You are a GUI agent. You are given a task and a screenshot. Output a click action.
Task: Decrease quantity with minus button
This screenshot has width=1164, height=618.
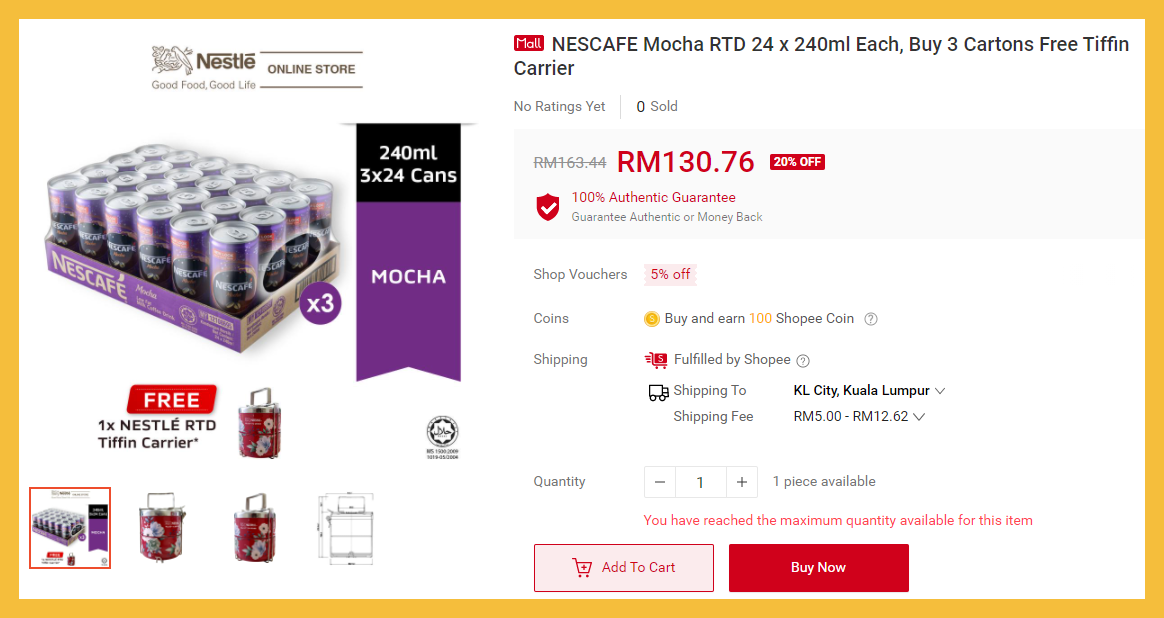[x=660, y=482]
